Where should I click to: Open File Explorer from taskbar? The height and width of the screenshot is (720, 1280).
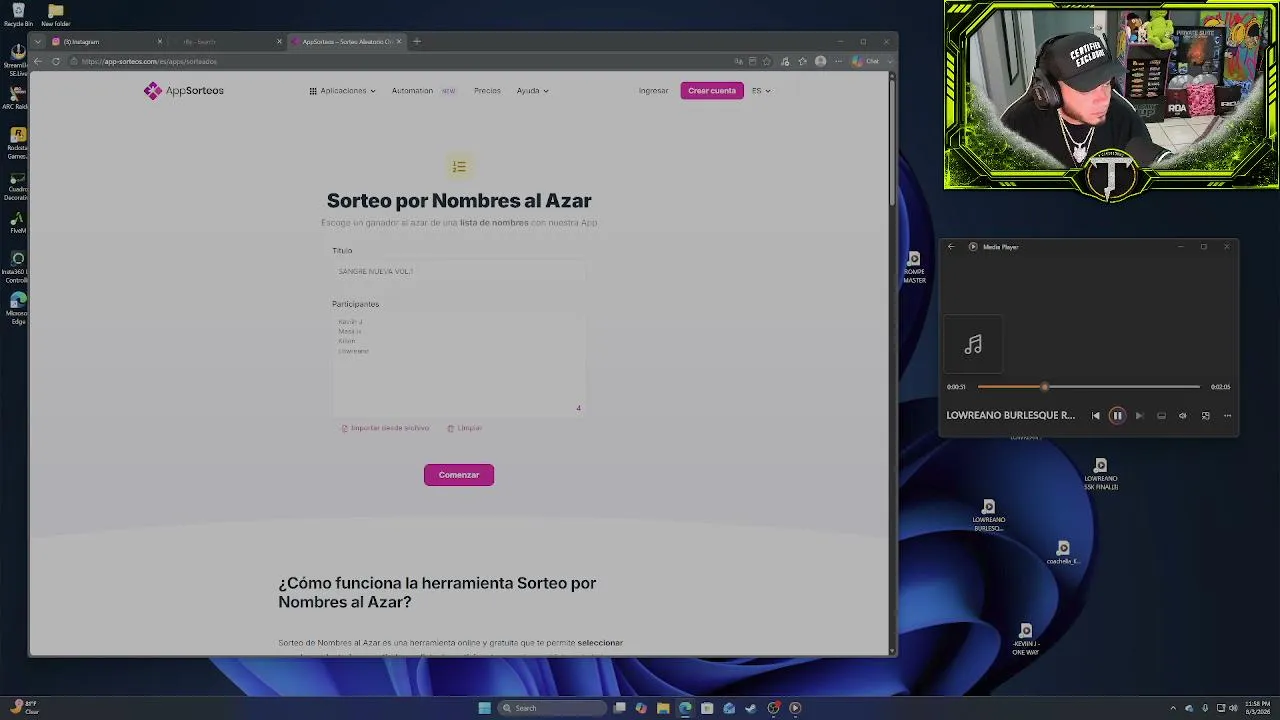(663, 708)
